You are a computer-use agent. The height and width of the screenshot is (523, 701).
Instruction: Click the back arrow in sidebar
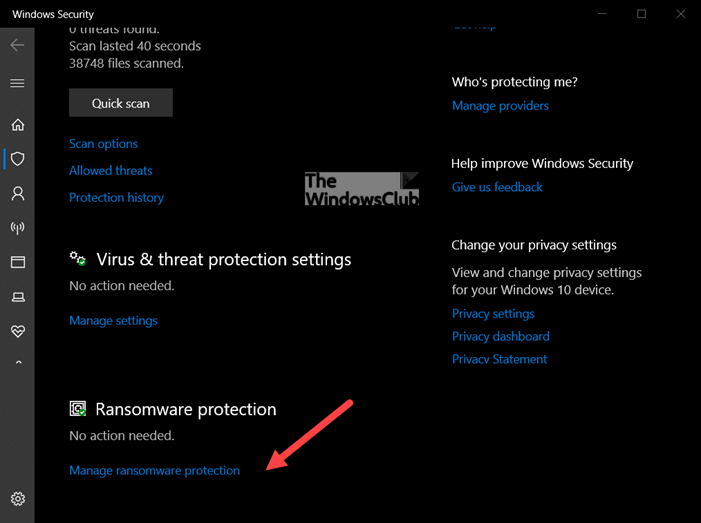17,46
